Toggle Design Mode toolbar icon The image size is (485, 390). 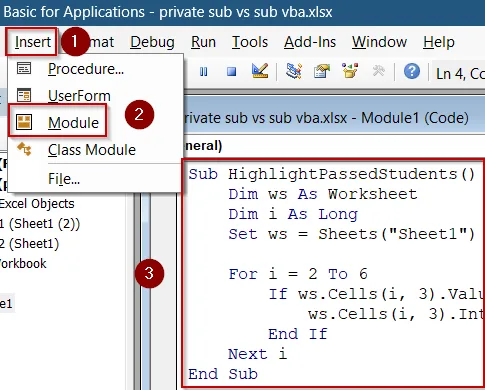tap(260, 71)
